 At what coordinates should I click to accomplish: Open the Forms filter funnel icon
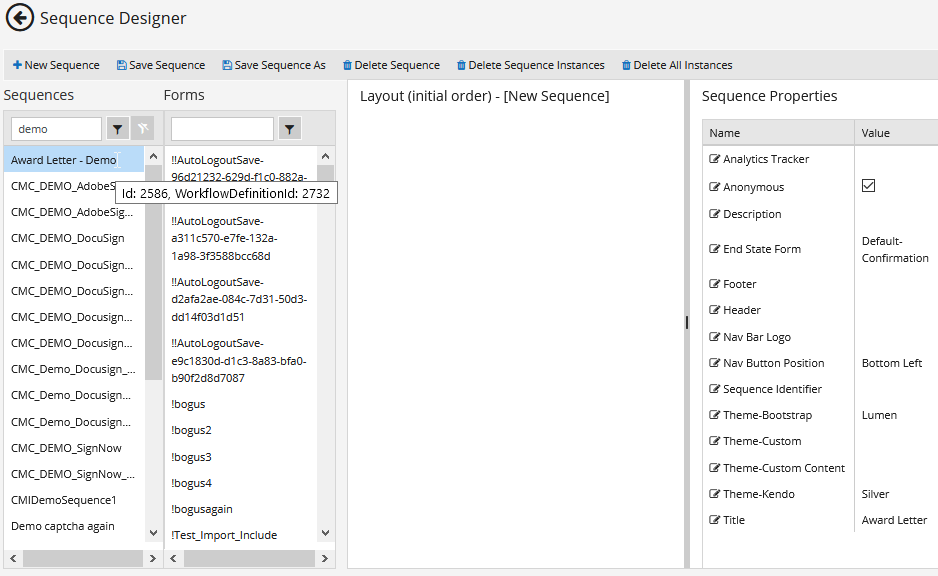tap(289, 128)
